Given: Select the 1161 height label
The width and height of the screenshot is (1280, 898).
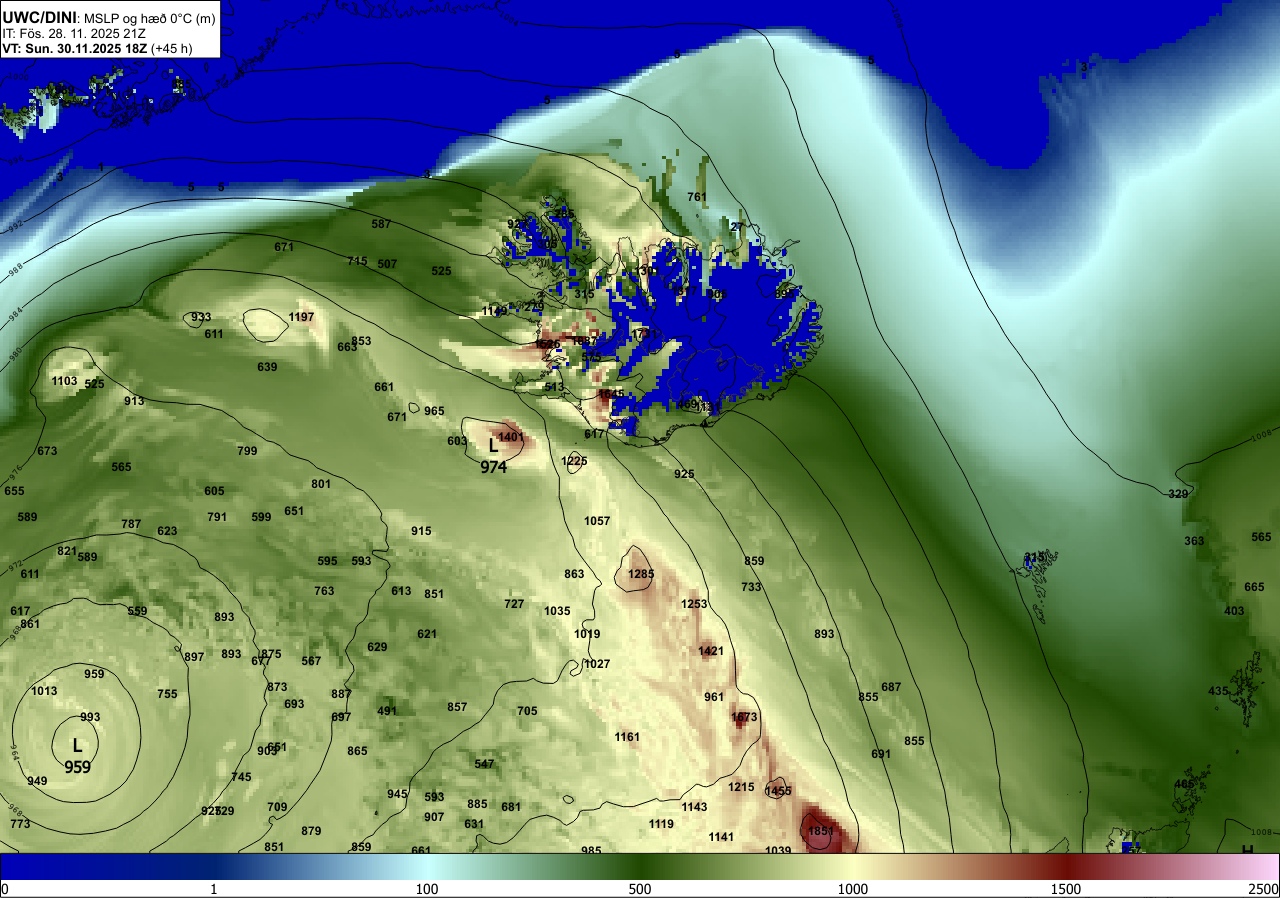Looking at the screenshot, I should (x=627, y=737).
